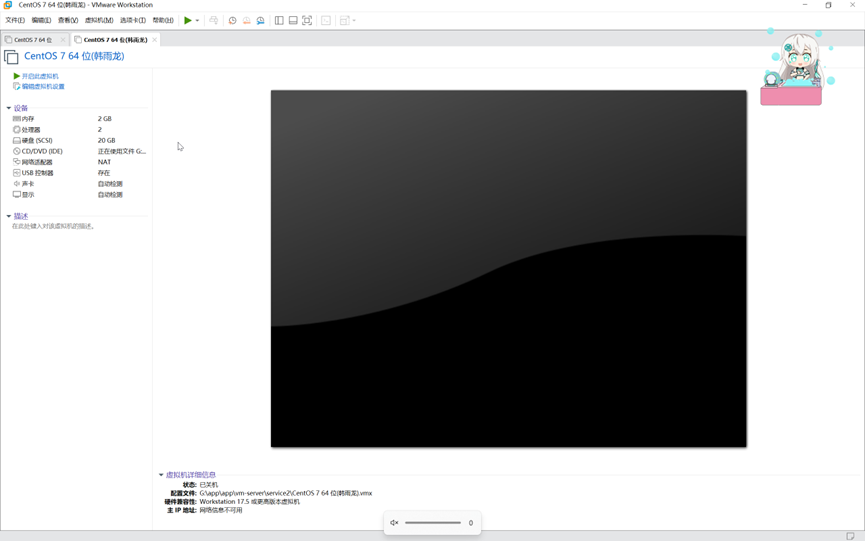This screenshot has width=865, height=541.
Task: Click the description input text area
Action: (53, 226)
